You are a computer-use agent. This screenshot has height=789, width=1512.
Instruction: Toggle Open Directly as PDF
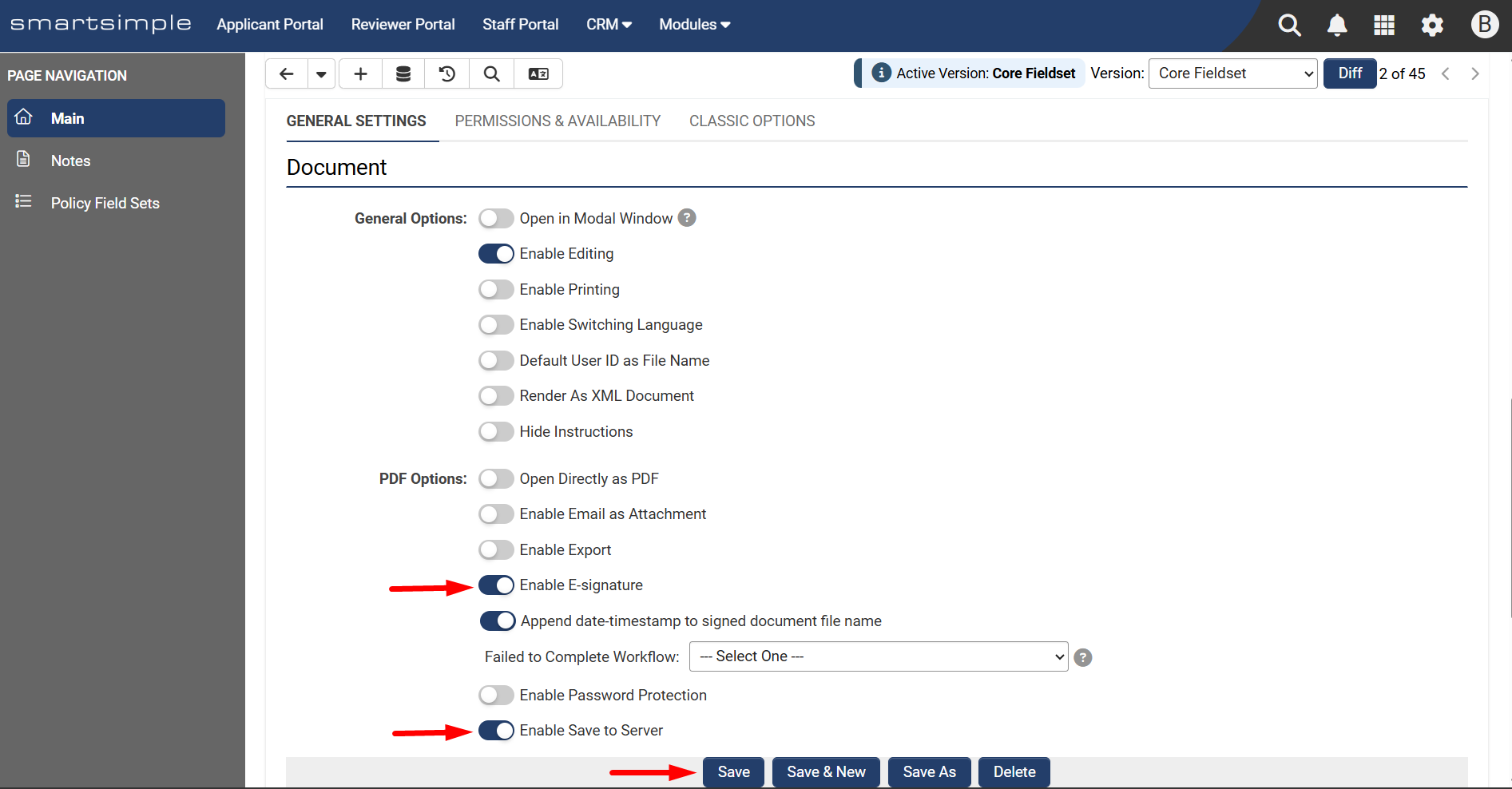[x=496, y=478]
